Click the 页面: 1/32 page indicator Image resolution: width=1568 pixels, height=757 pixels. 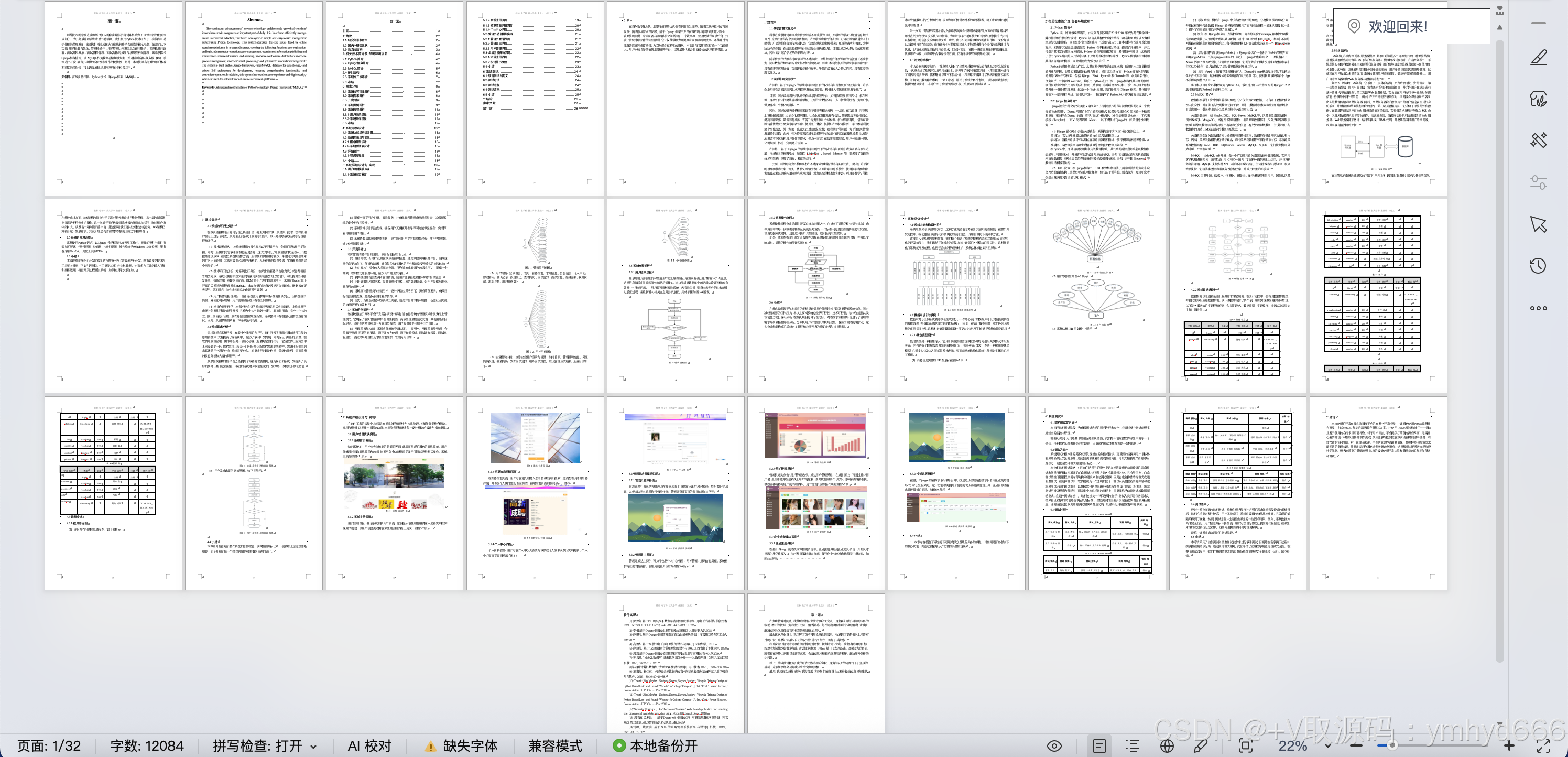coord(49,745)
